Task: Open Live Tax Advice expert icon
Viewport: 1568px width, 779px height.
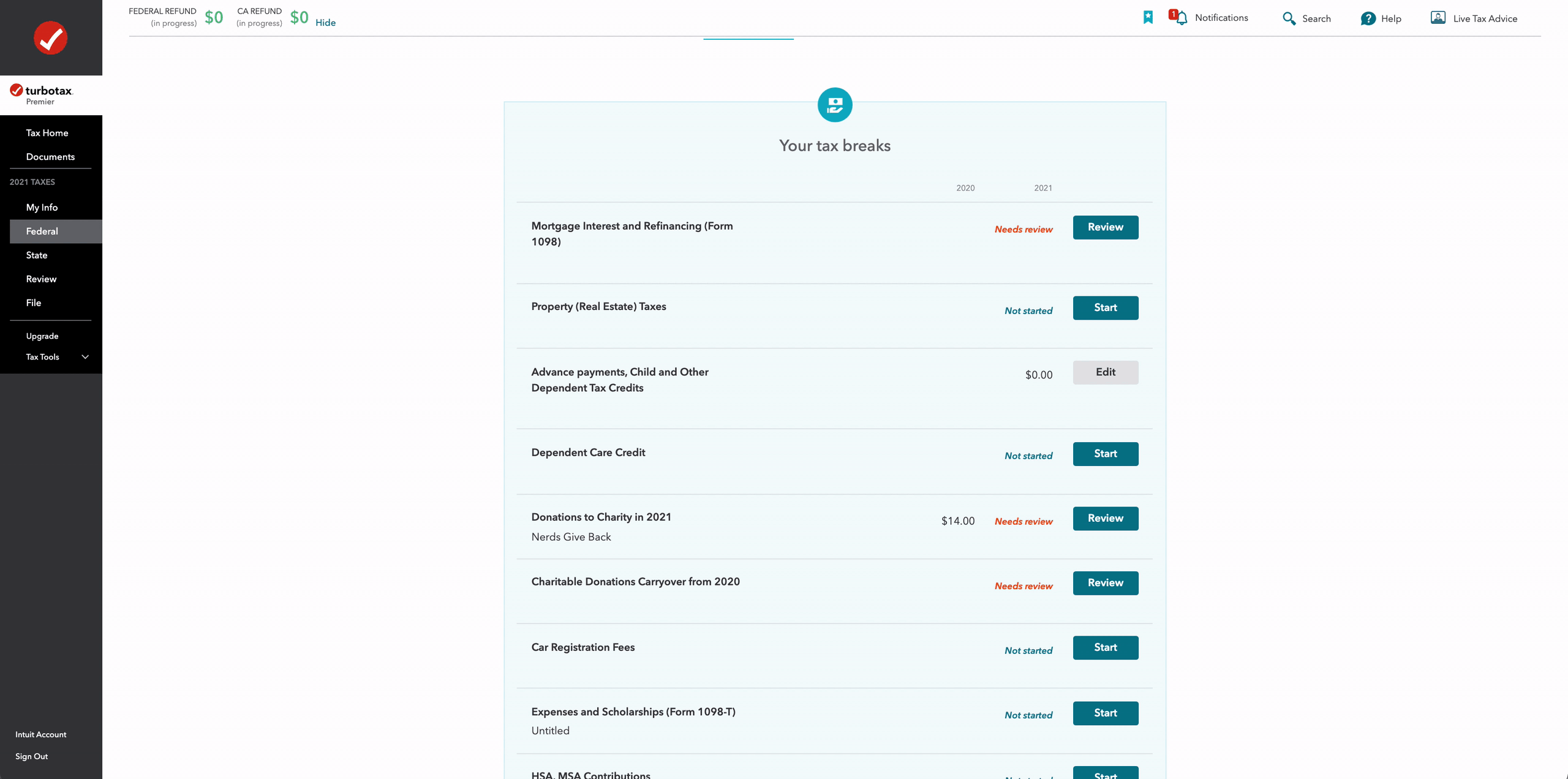Action: click(1438, 18)
